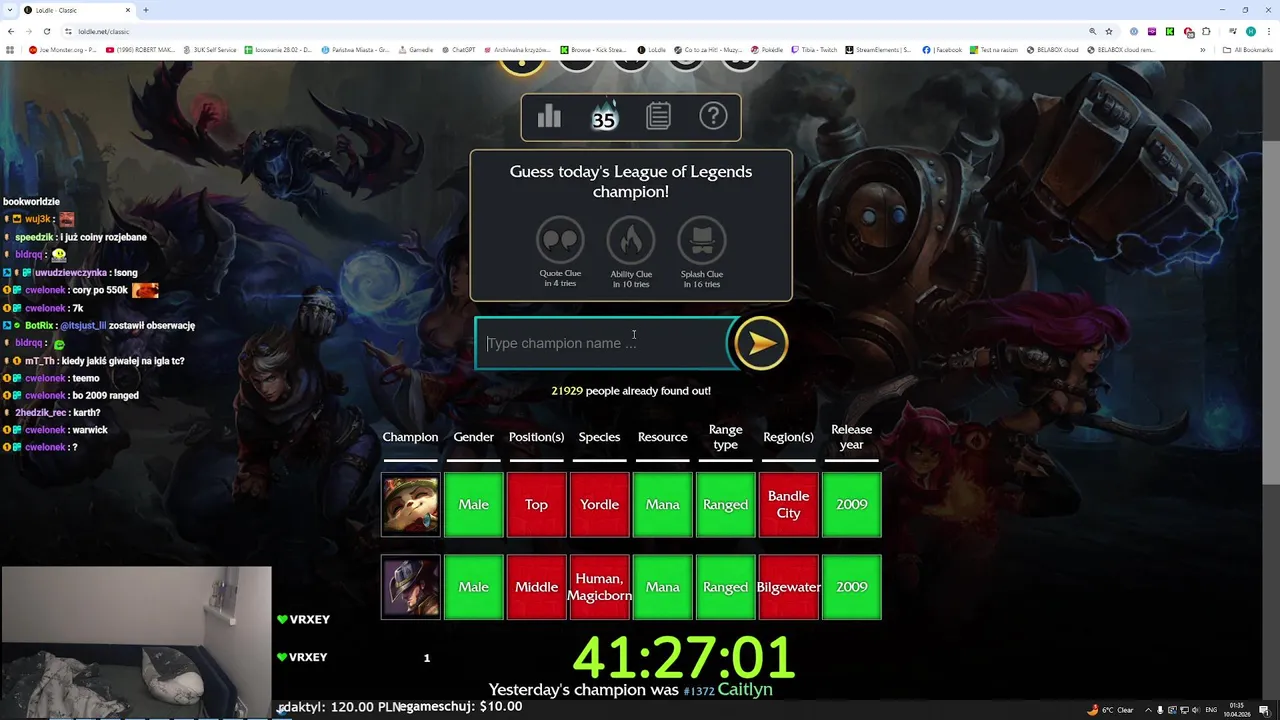Open the 6°C Clear weather widget
The height and width of the screenshot is (720, 1280).
pyautogui.click(x=1111, y=710)
